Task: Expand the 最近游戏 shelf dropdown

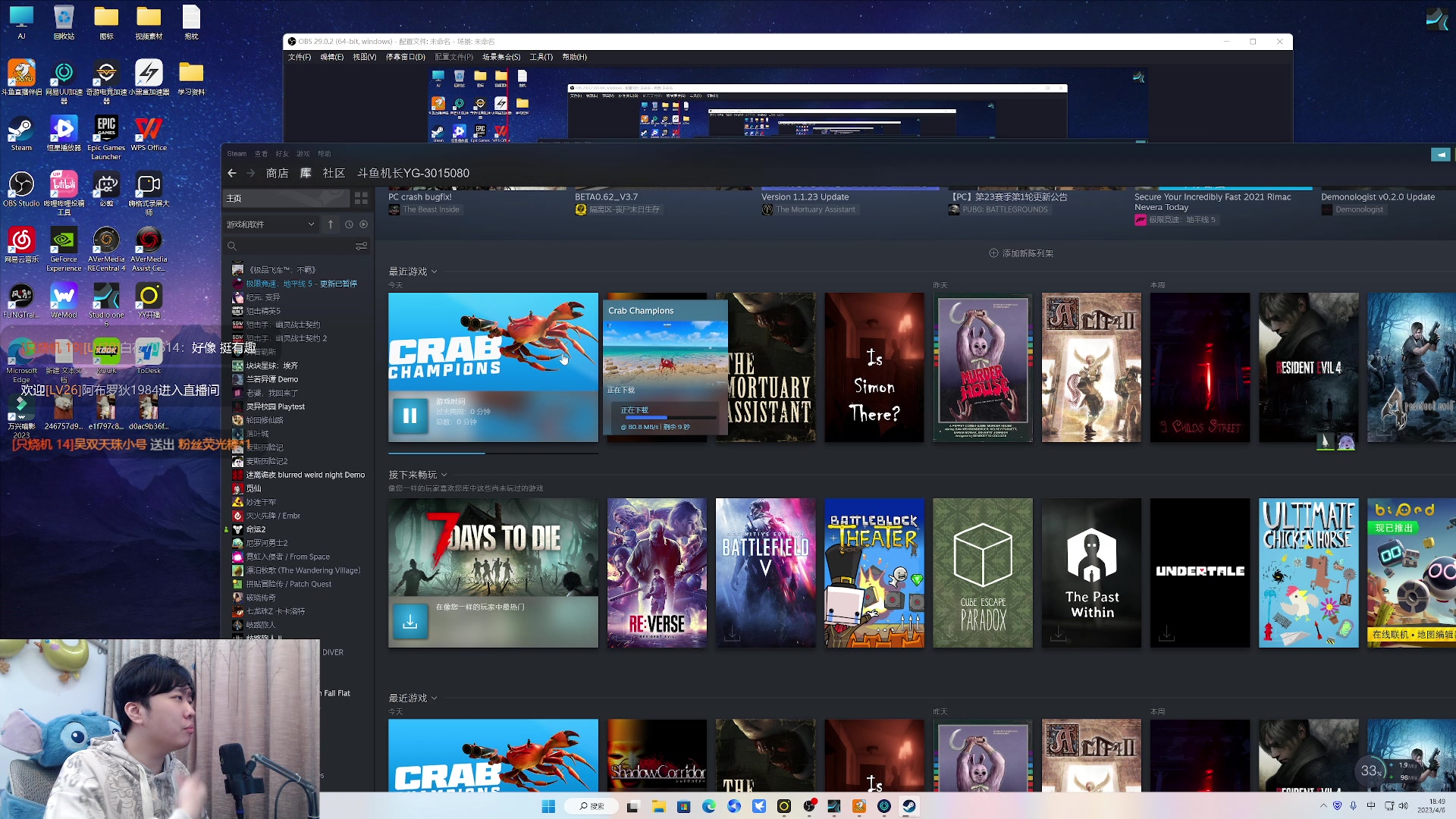Action: point(434,271)
